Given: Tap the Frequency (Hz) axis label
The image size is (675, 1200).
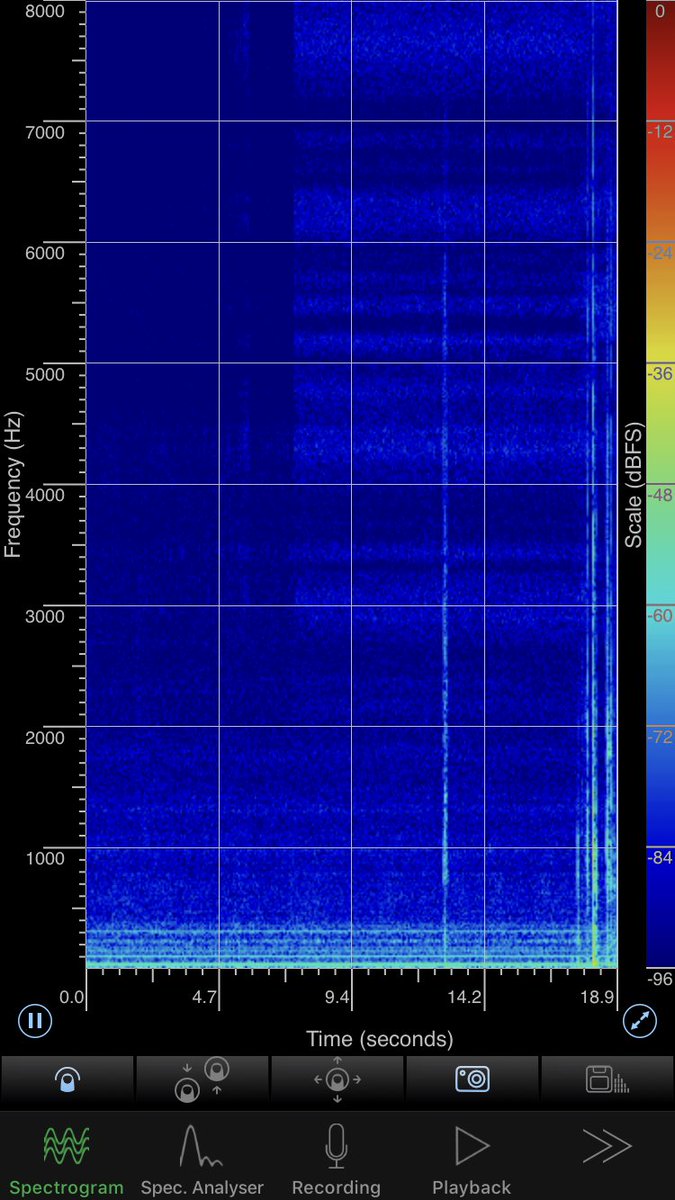Looking at the screenshot, I should [12, 484].
